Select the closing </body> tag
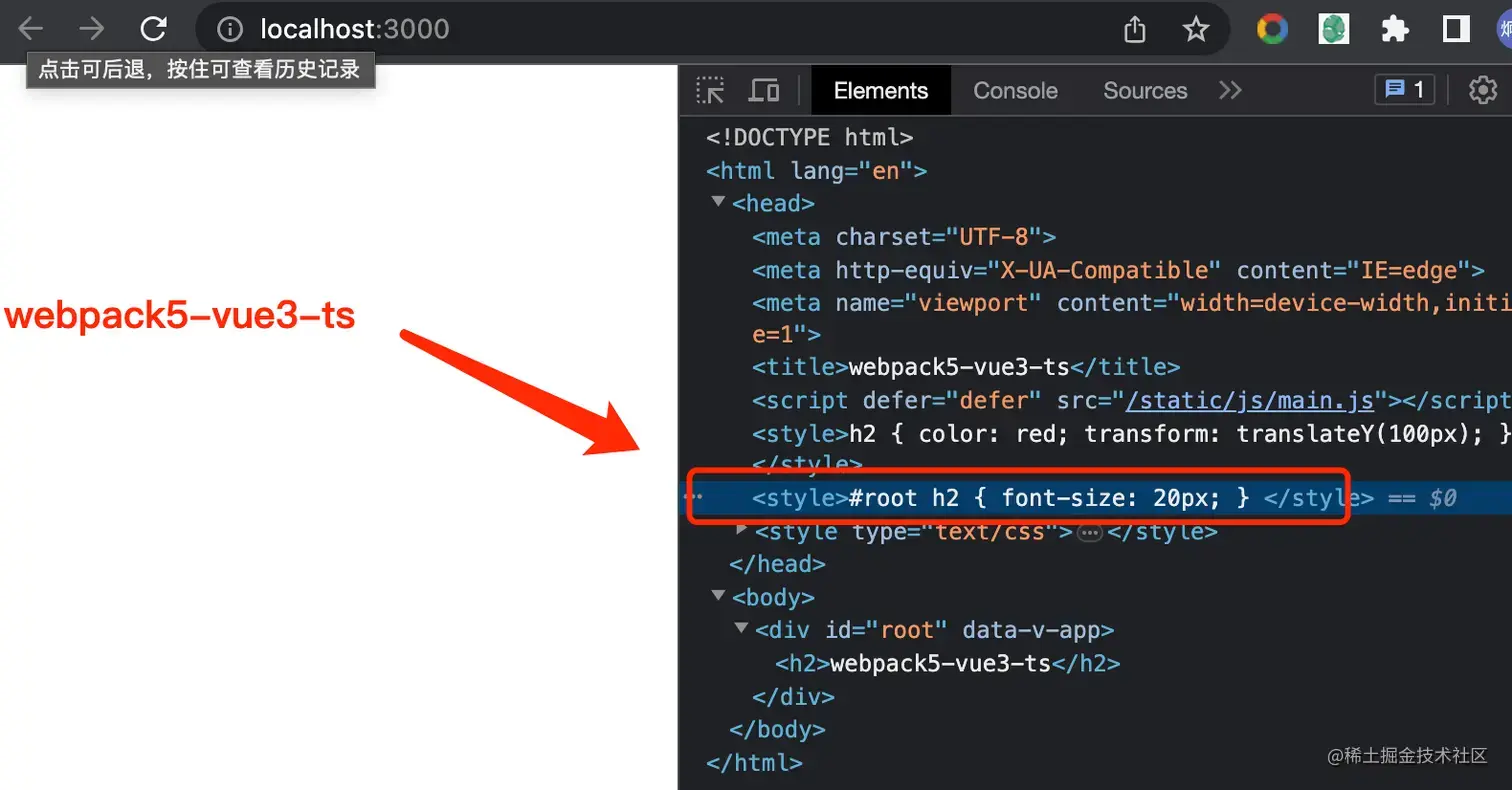Image resolution: width=1512 pixels, height=790 pixels. pos(777,730)
